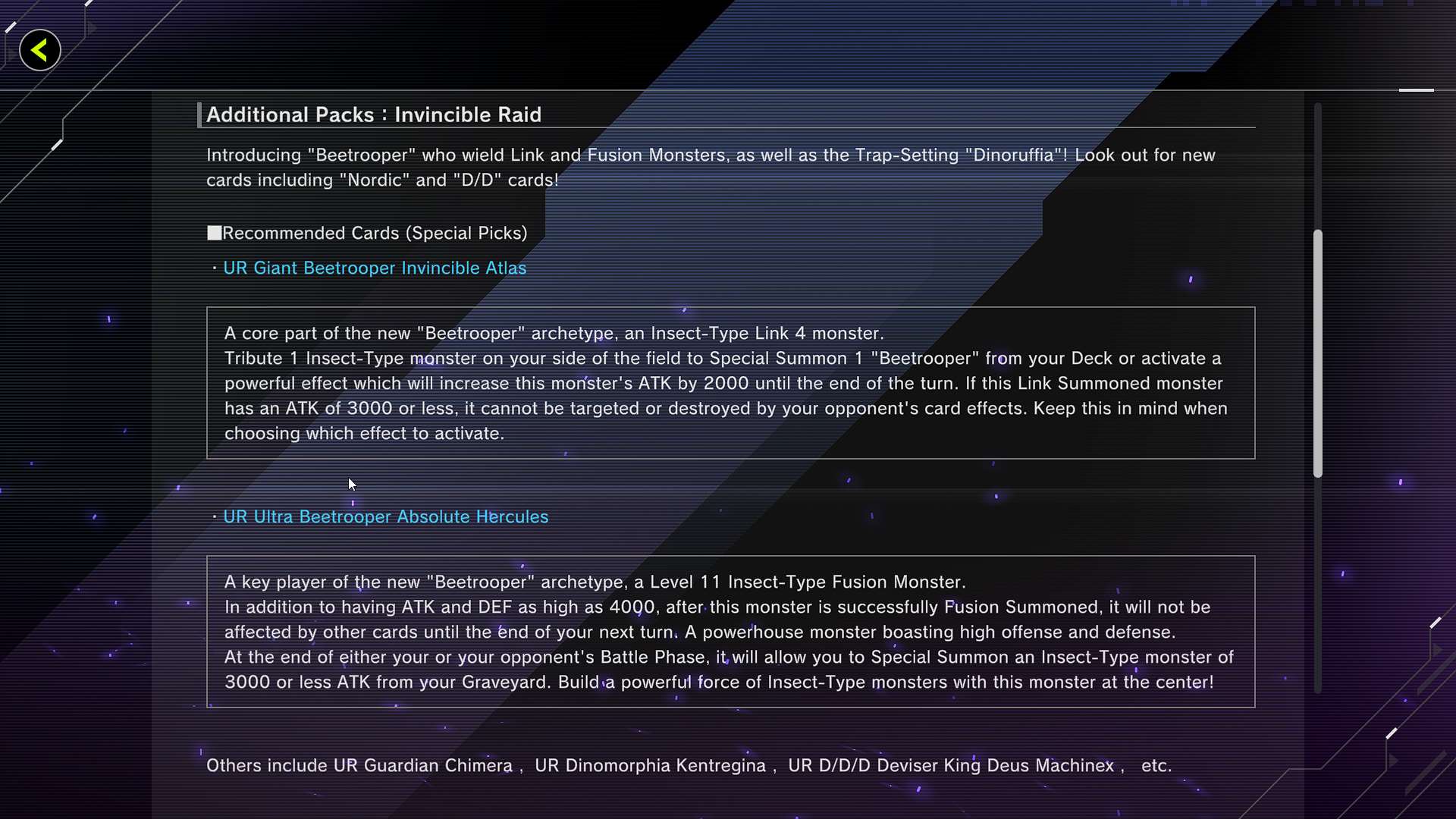Click the Invincible Atlas description box
1456x819 pixels.
[730, 383]
